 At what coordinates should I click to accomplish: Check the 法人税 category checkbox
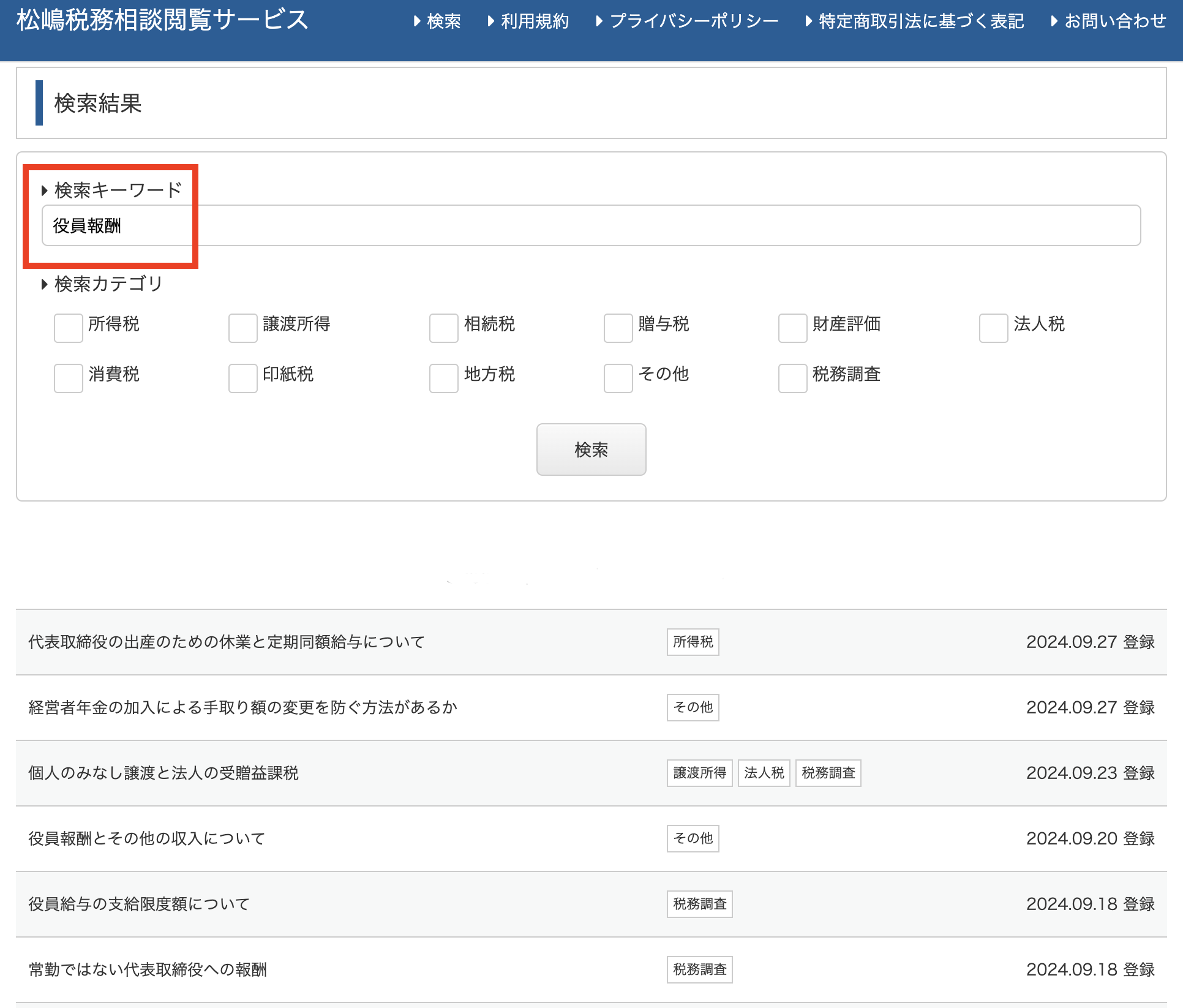[994, 328]
